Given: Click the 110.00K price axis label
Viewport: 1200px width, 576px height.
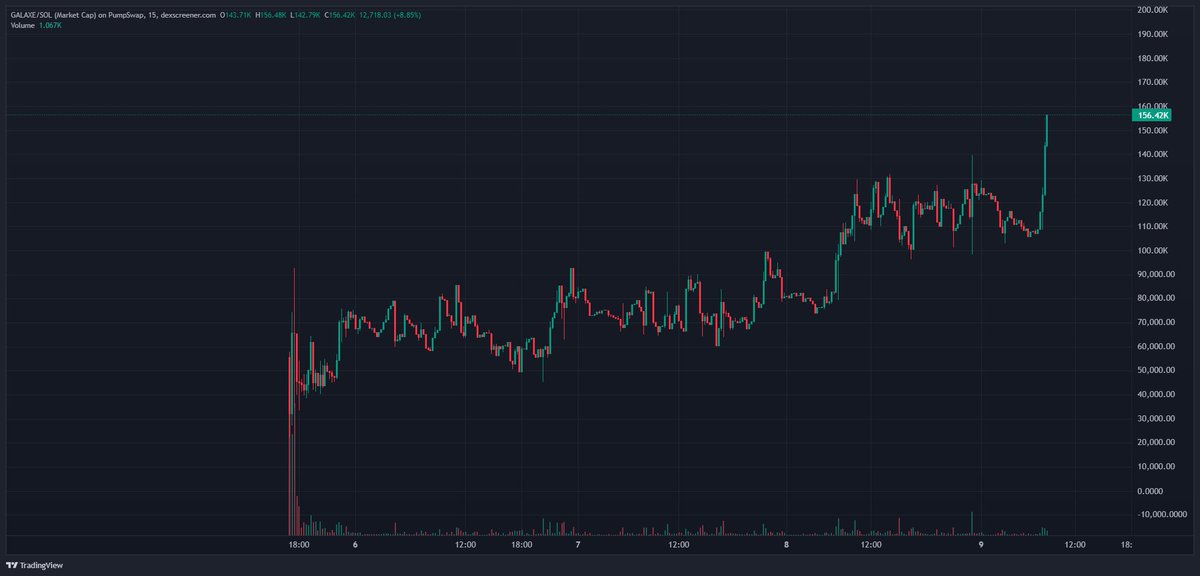Looking at the screenshot, I should (x=1153, y=226).
